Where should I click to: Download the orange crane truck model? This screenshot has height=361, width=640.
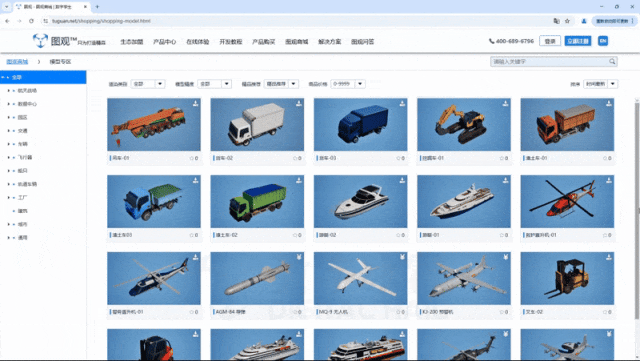click(x=196, y=103)
